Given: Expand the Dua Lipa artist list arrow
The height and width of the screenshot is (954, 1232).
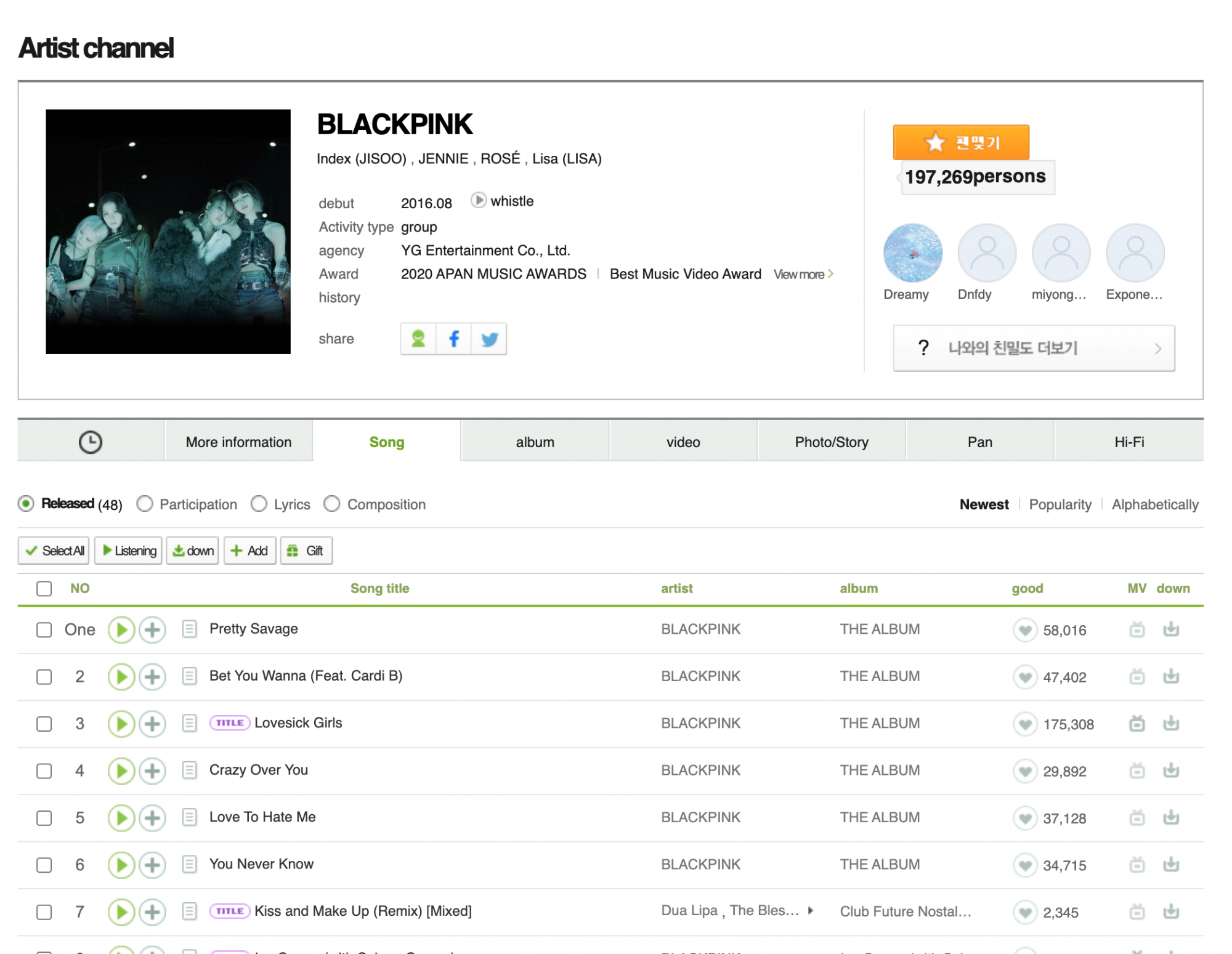Looking at the screenshot, I should pyautogui.click(x=811, y=910).
